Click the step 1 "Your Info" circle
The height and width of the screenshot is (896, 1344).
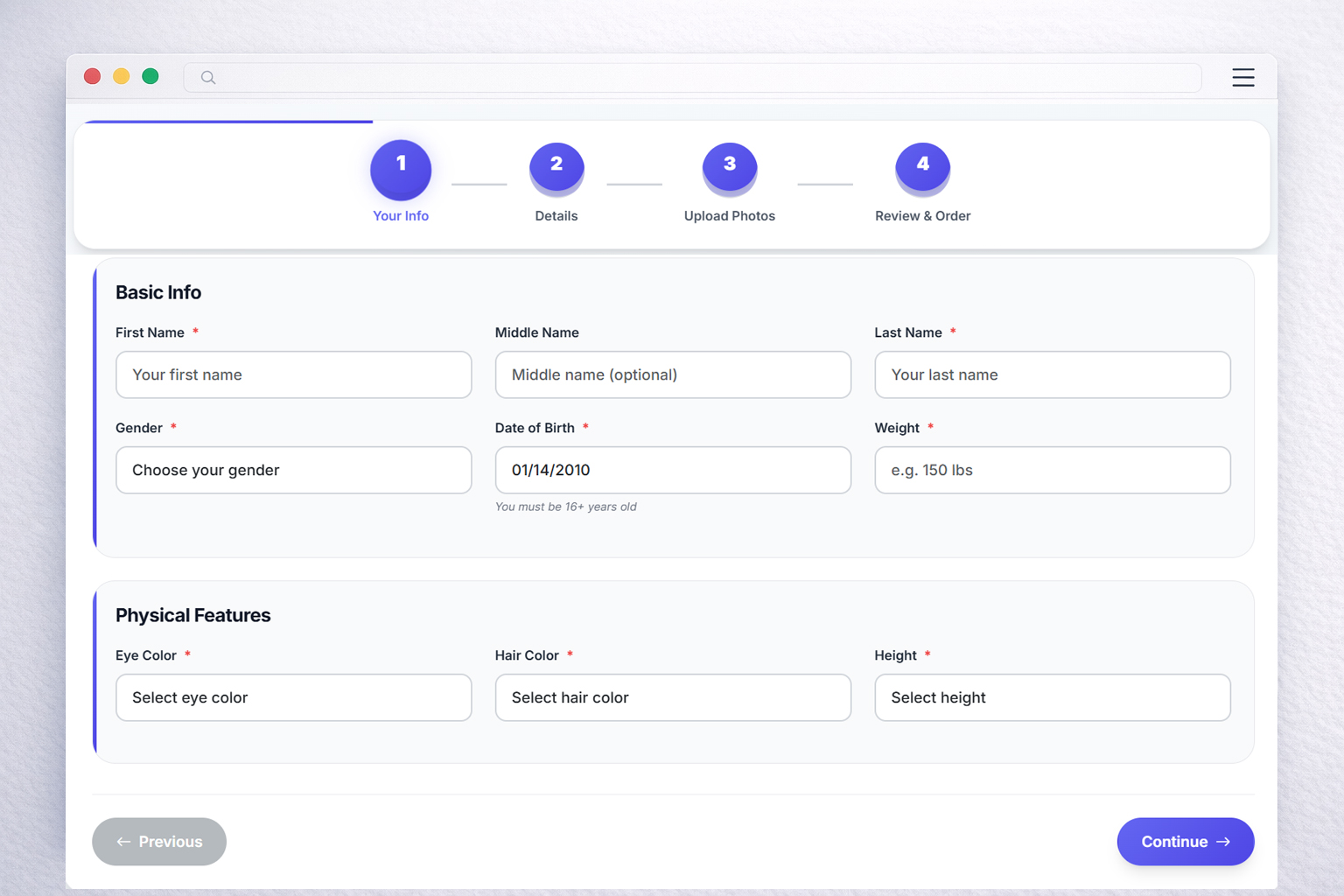pyautogui.click(x=401, y=170)
